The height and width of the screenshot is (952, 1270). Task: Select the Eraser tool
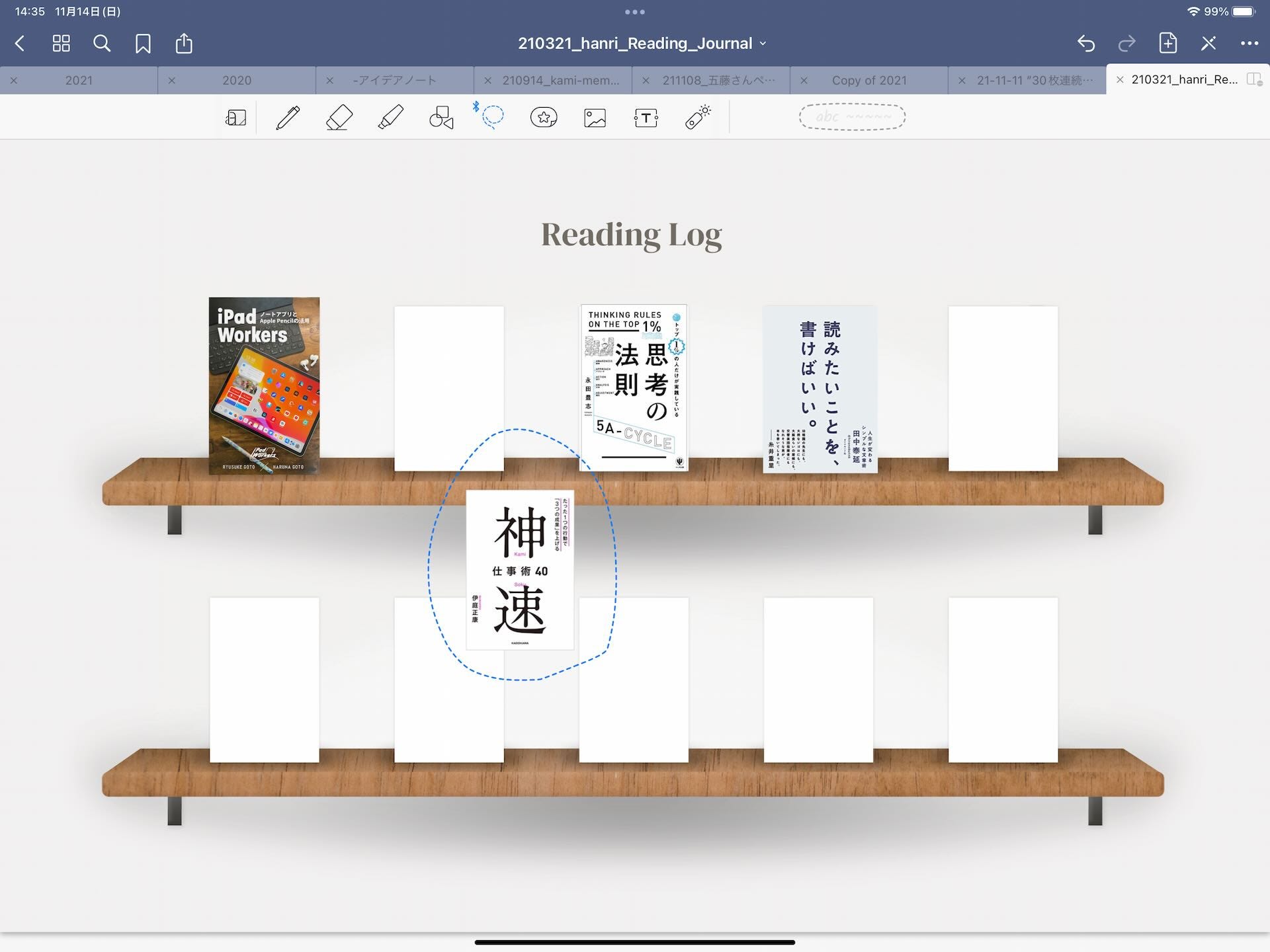339,118
